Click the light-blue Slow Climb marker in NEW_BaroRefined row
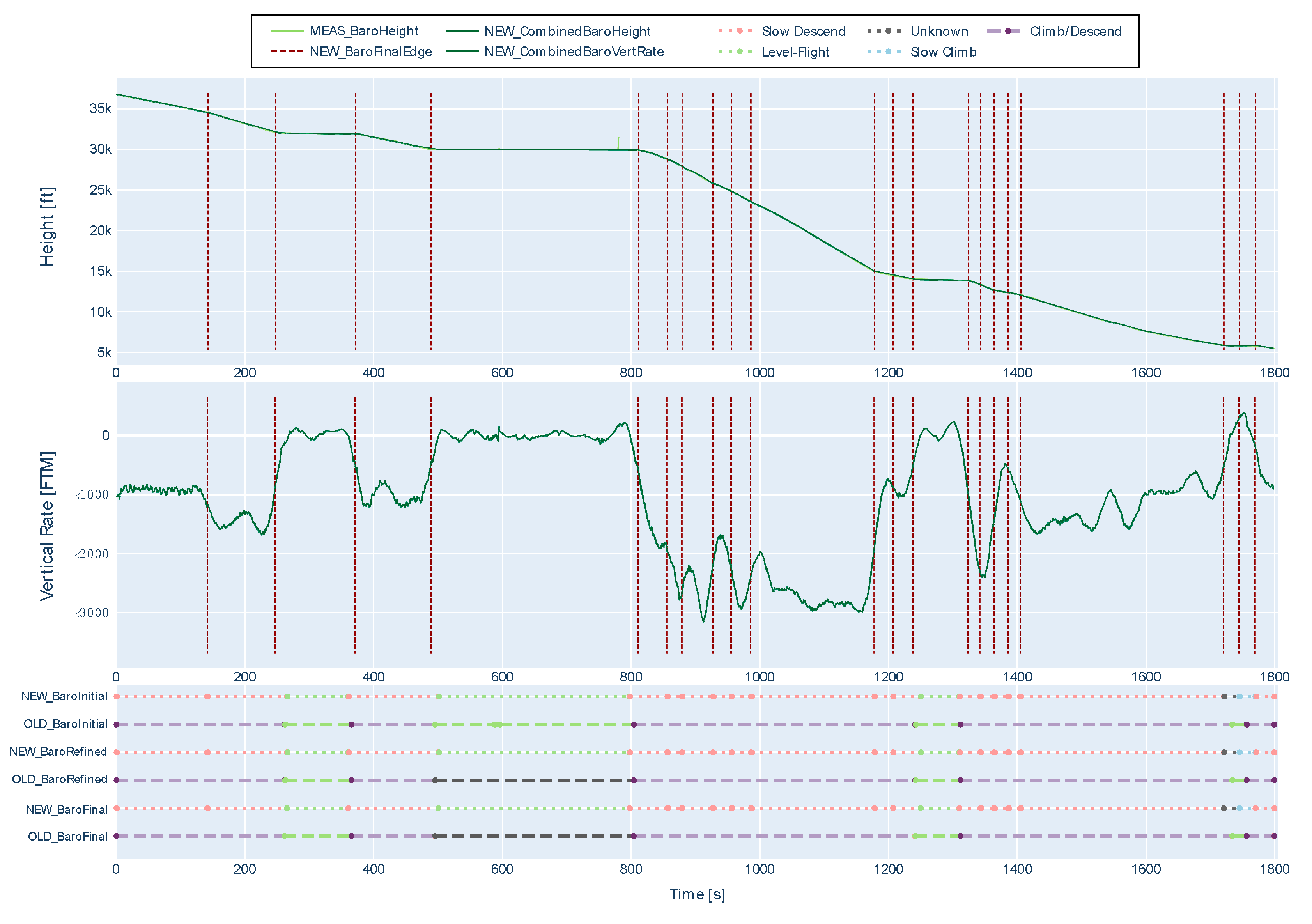 click(1239, 752)
